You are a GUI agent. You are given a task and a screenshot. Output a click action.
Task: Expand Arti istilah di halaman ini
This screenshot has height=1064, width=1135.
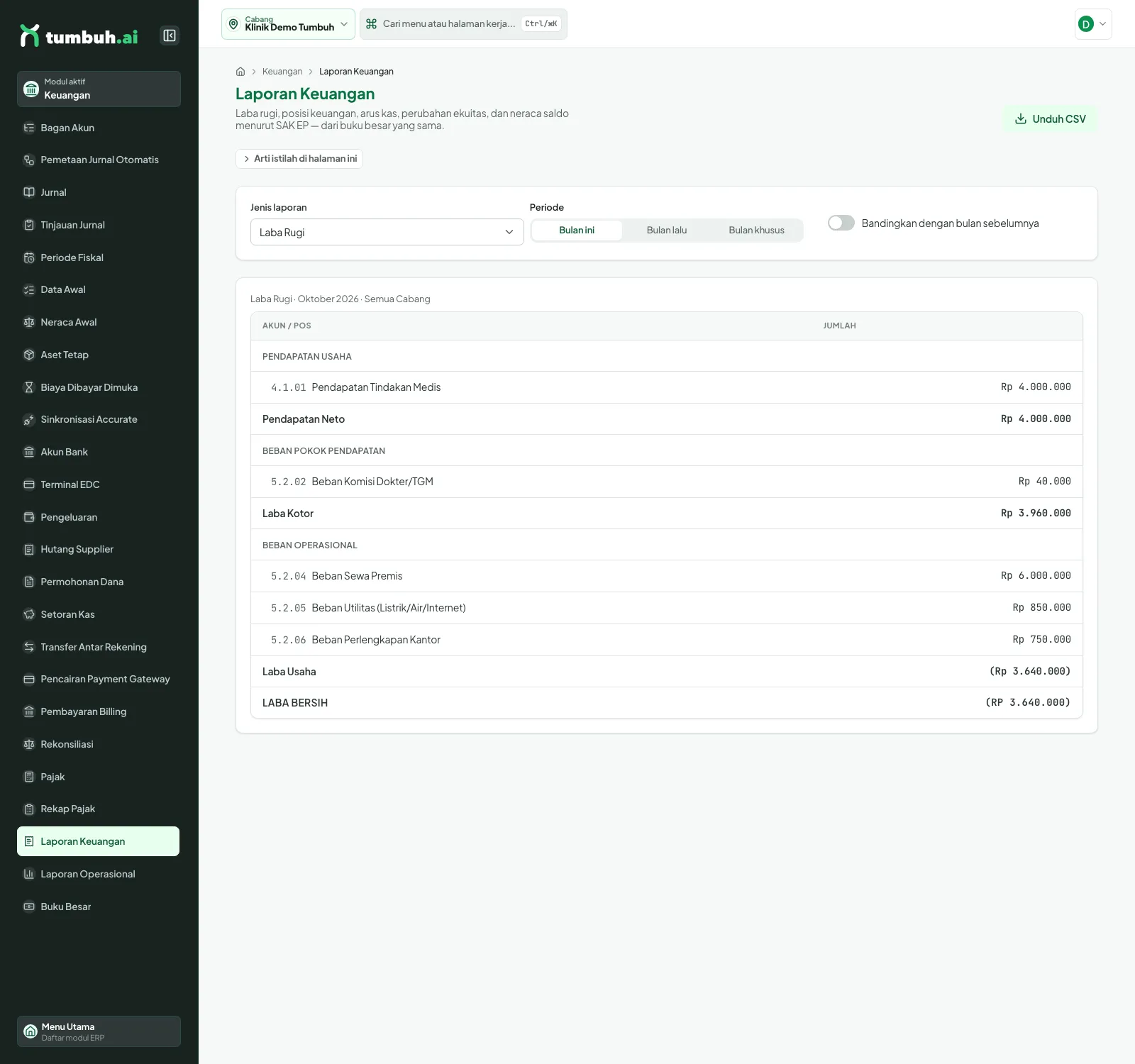(299, 159)
